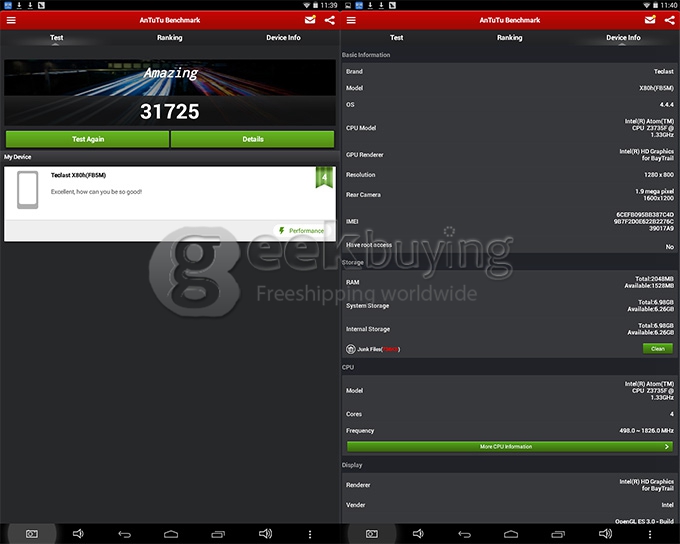Image resolution: width=680 pixels, height=544 pixels.
Task: Tap the volume down icon below Device Info screen
Action: point(418,534)
